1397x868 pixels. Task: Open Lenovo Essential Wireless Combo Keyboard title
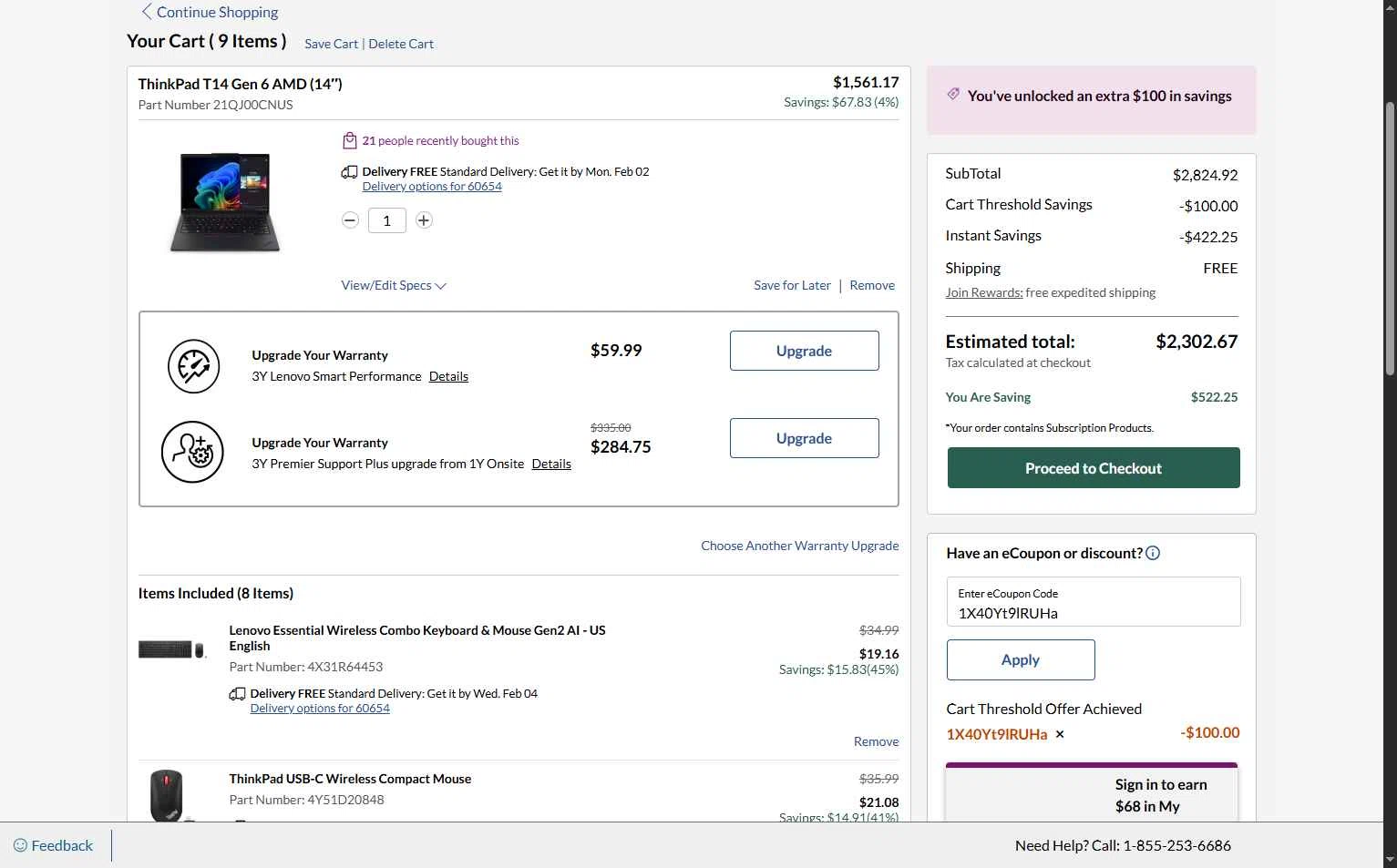tap(417, 638)
